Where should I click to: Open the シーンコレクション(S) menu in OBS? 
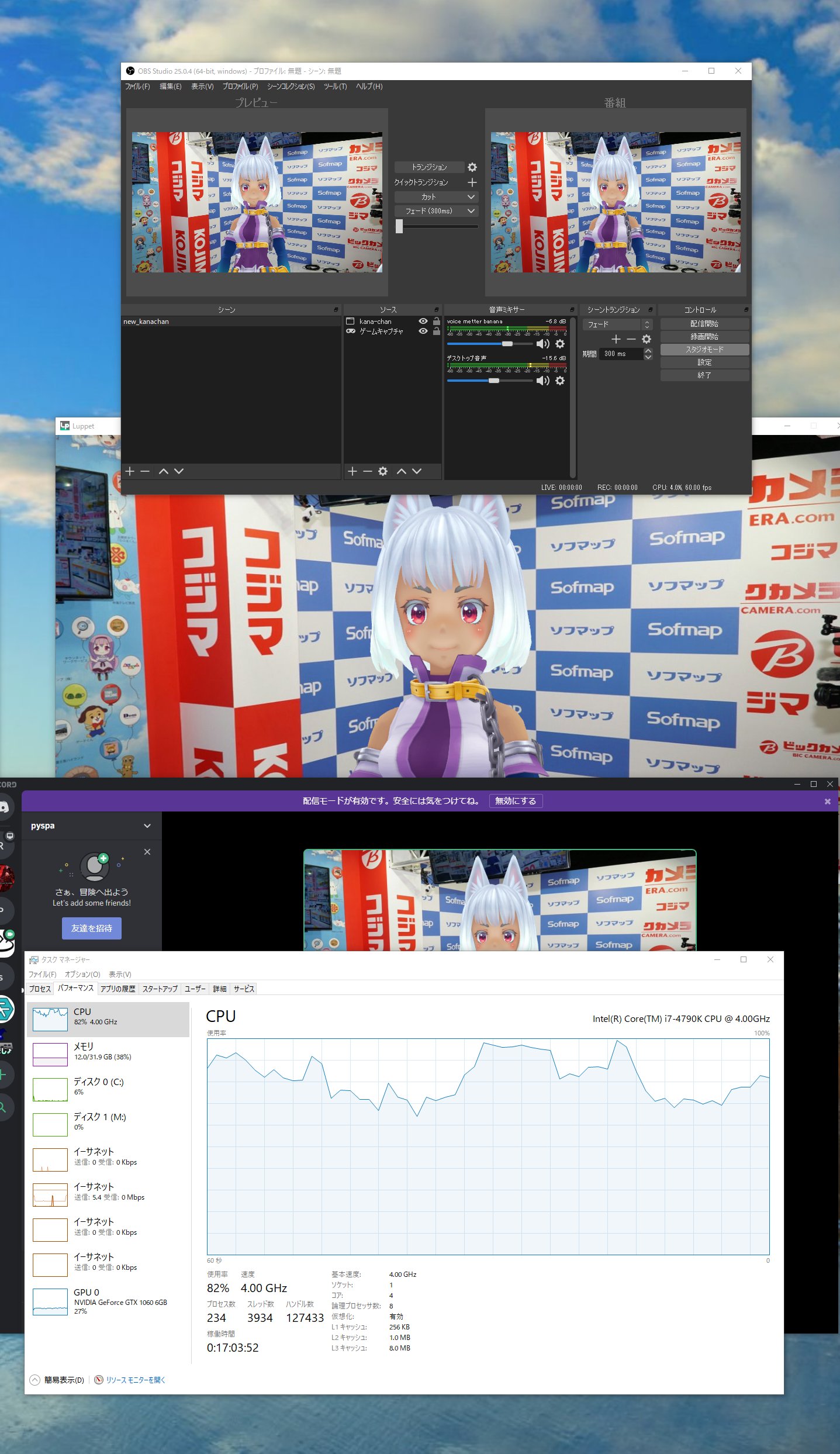point(291,87)
